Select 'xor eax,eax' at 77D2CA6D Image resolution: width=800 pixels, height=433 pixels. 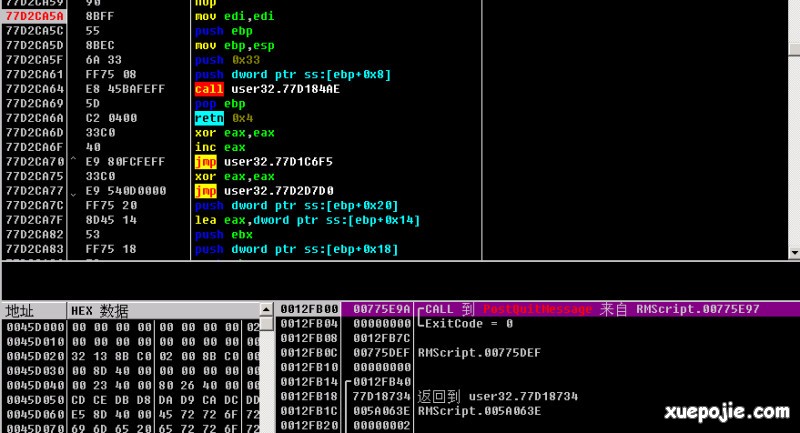[x=234, y=133]
